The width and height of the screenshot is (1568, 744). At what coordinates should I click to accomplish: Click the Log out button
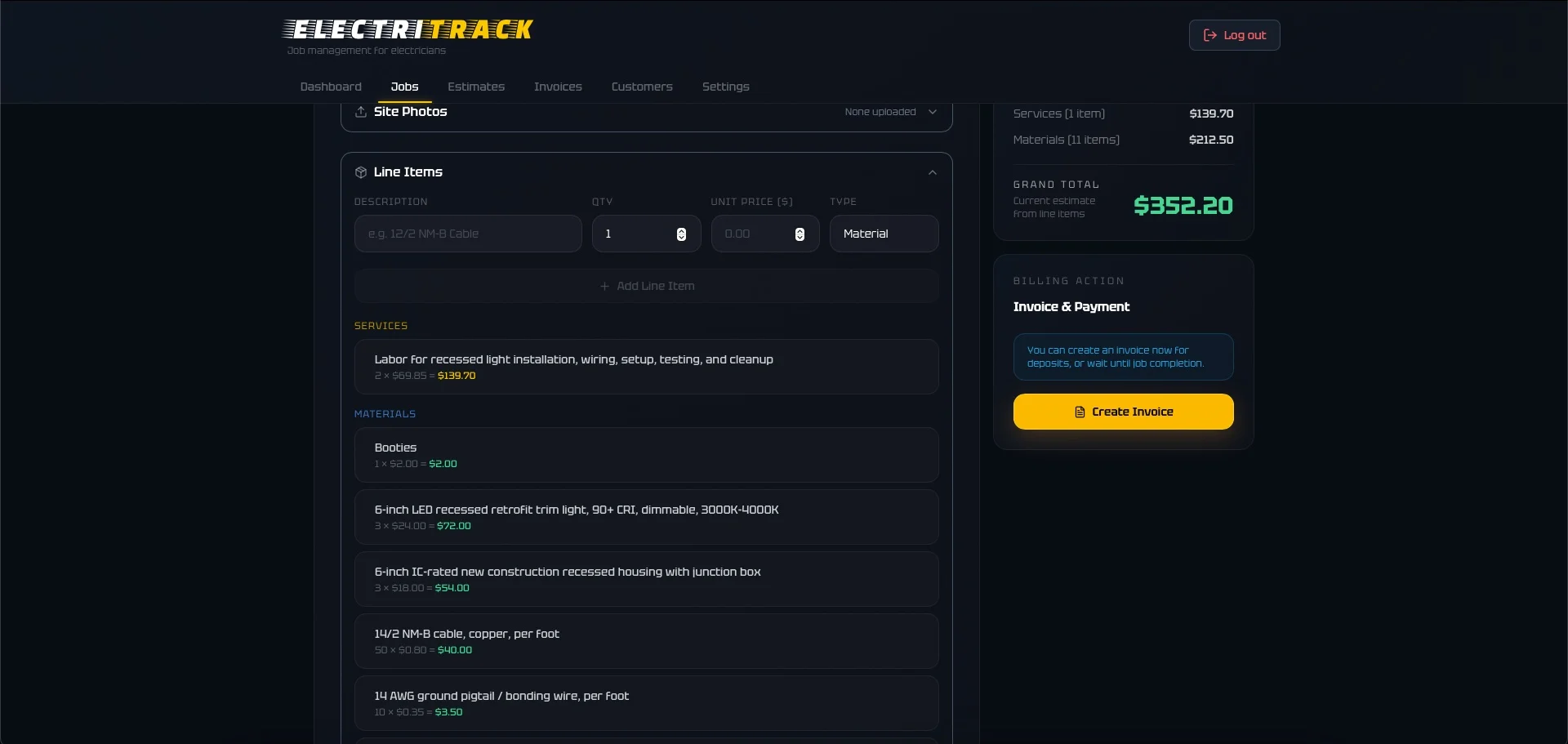(1234, 35)
